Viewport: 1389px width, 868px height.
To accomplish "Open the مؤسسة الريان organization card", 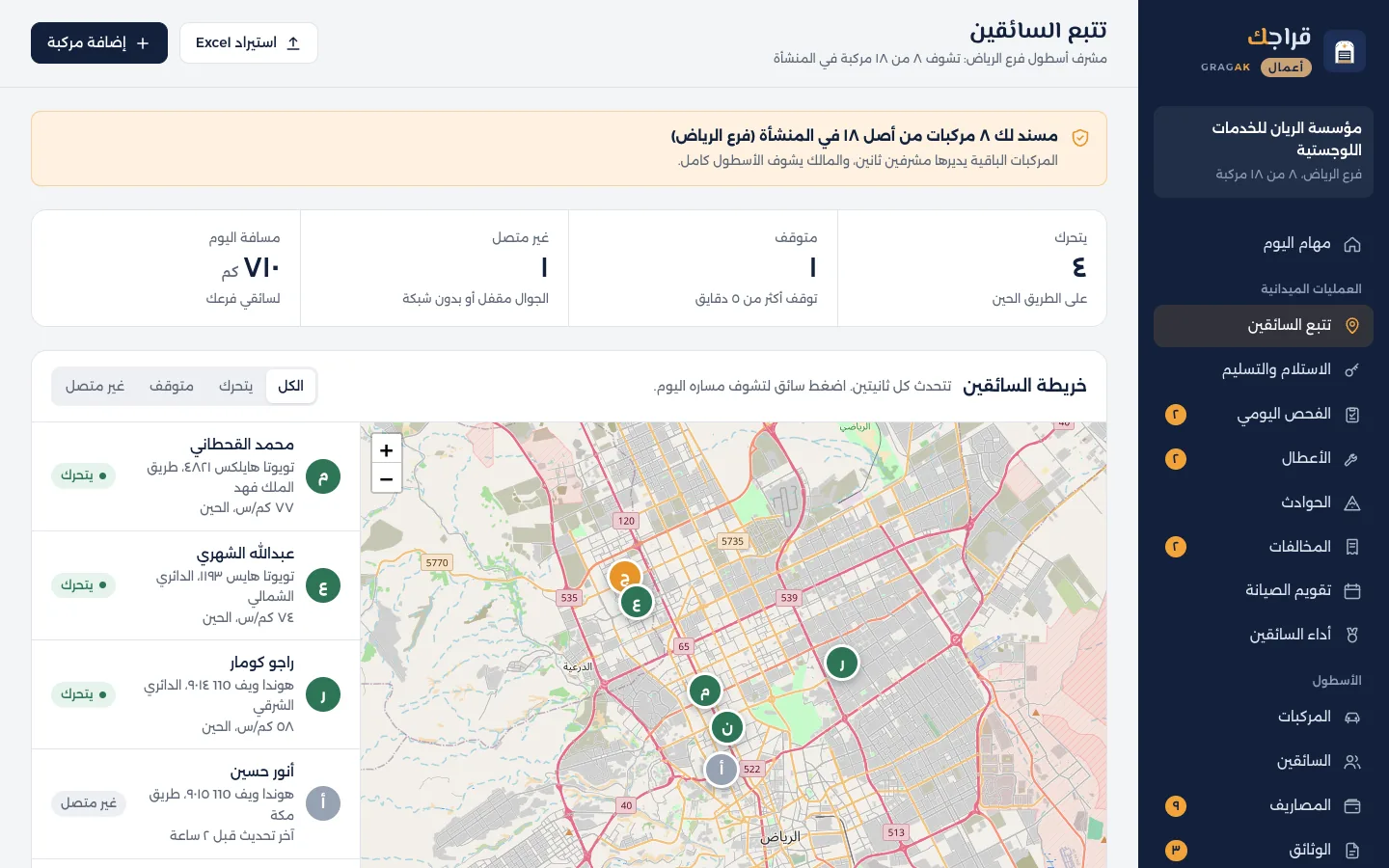I will click(x=1264, y=151).
